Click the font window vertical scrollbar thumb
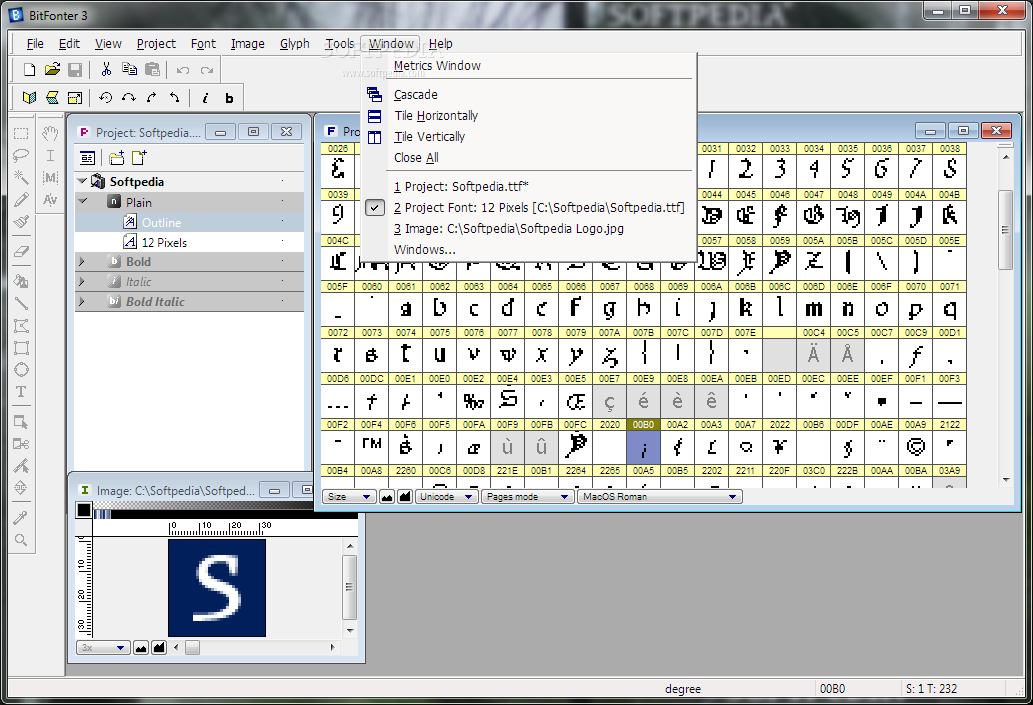The image size is (1033, 705). pyautogui.click(x=1005, y=229)
